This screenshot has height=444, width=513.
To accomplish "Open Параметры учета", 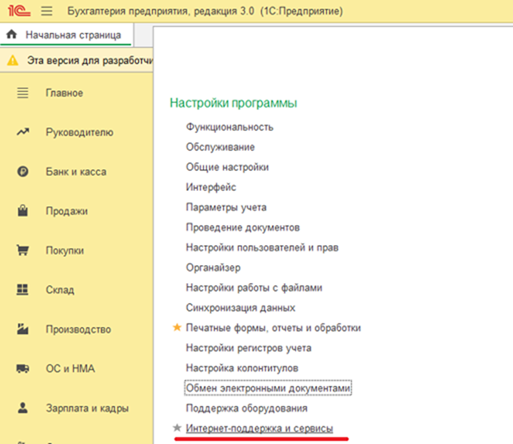I will [226, 207].
